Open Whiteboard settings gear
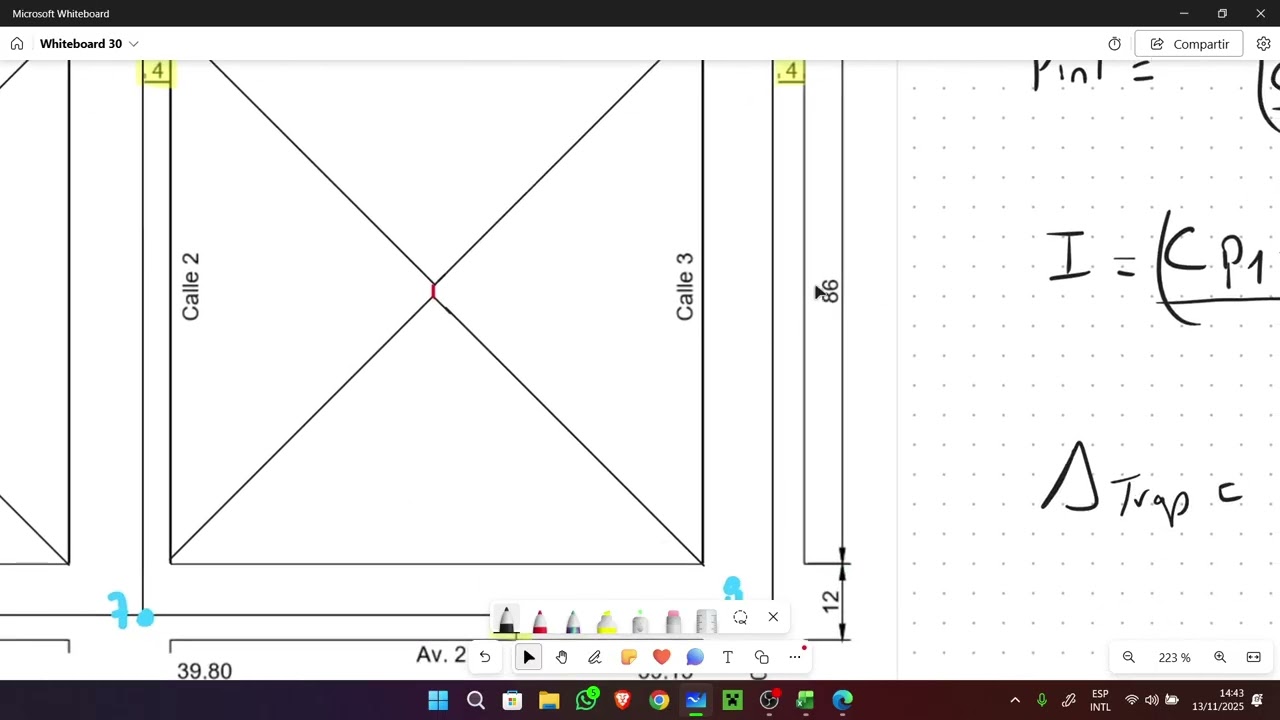The height and width of the screenshot is (720, 1280). (x=1263, y=44)
